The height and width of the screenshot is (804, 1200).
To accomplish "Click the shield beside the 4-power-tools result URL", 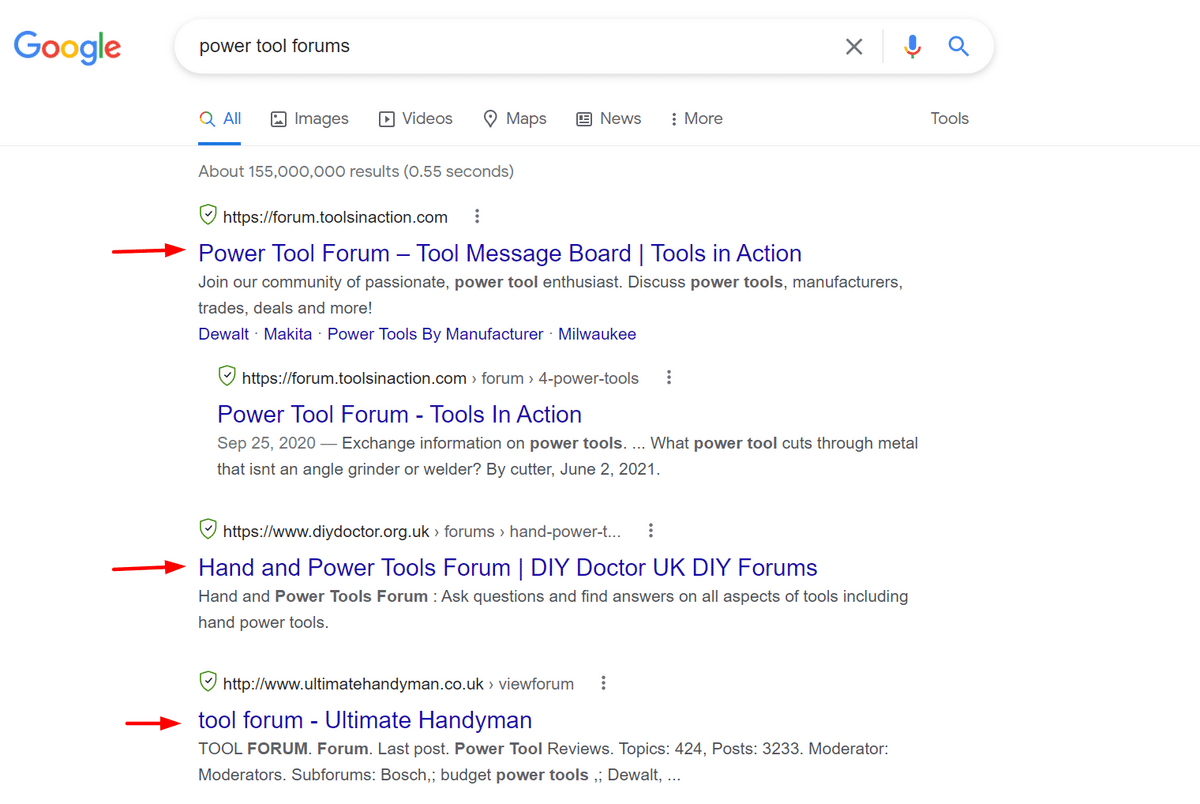I will [227, 377].
